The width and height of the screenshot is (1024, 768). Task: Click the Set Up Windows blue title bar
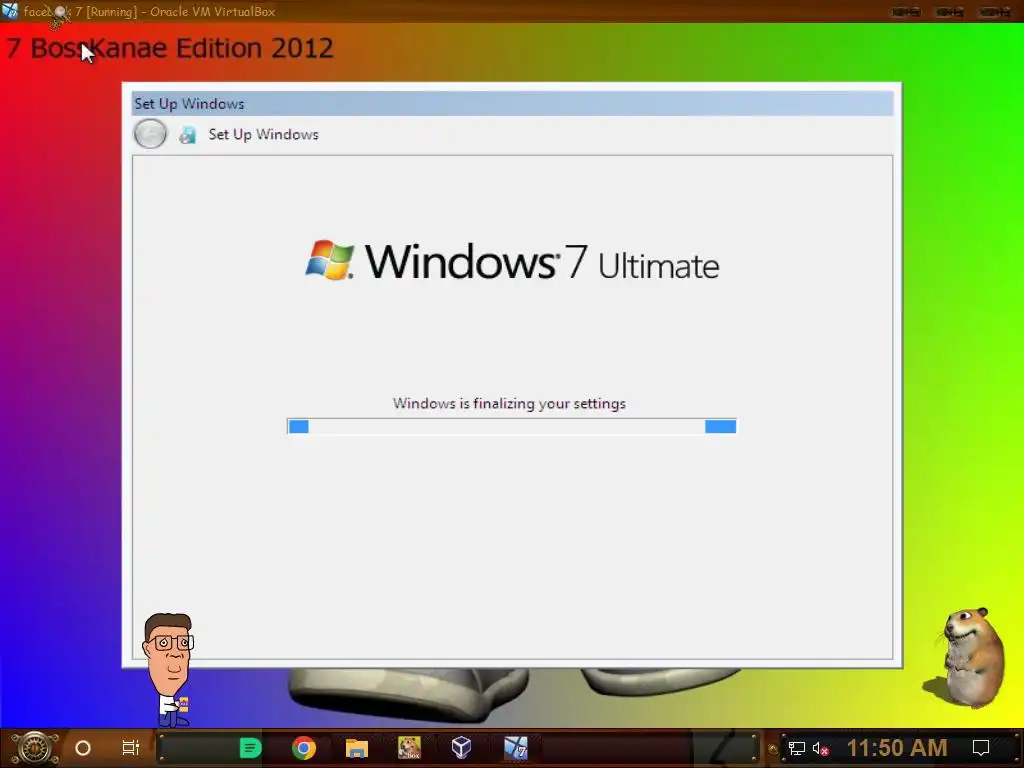click(x=513, y=104)
